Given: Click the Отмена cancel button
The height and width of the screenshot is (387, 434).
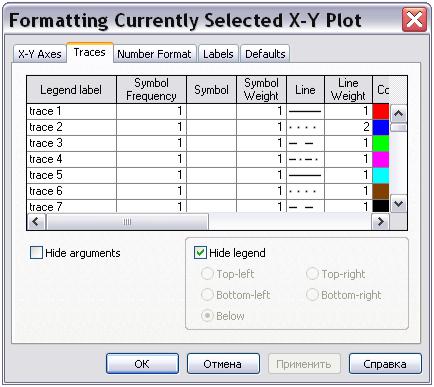Looking at the screenshot, I should pos(223,364).
